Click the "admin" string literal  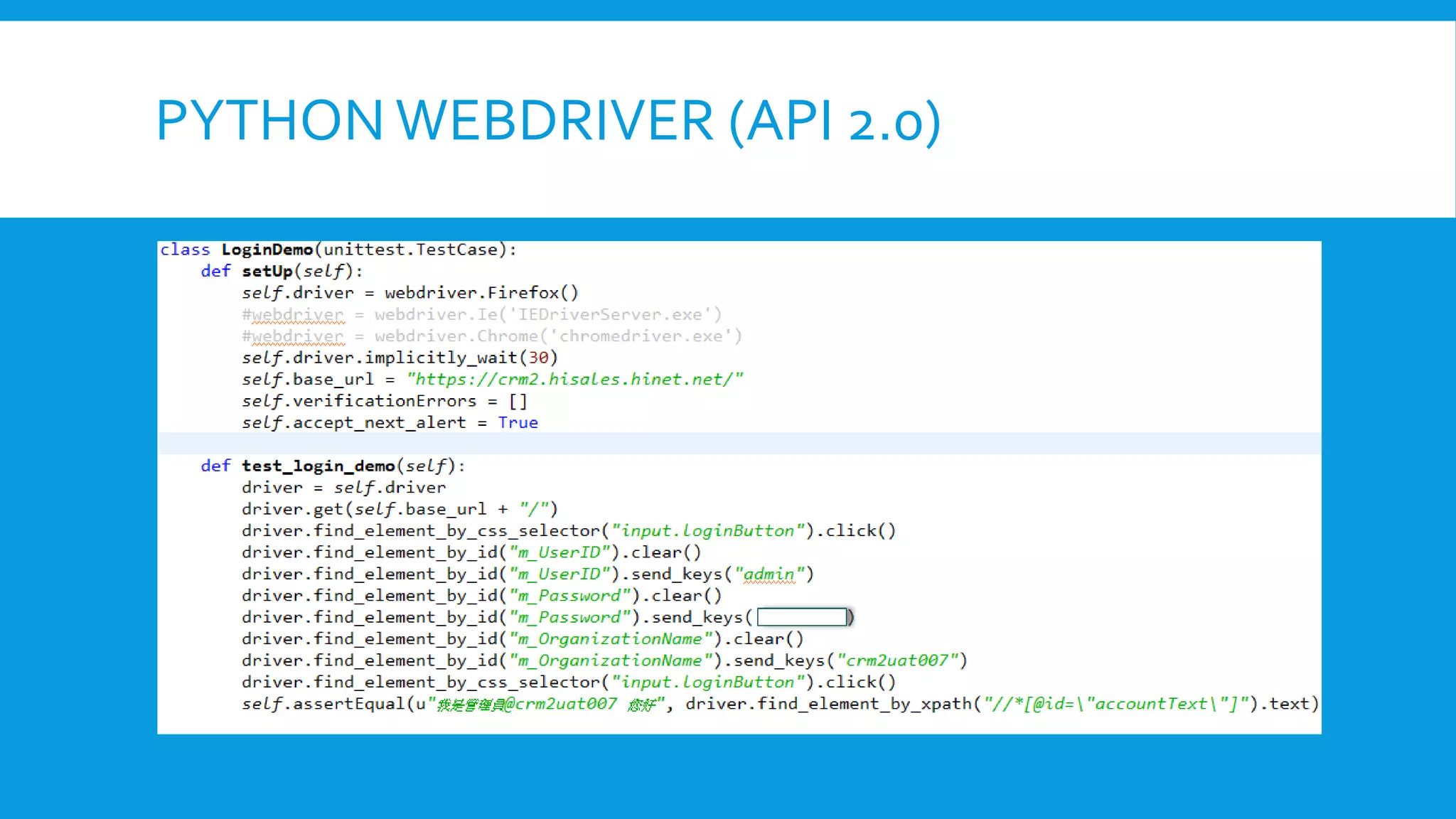point(769,574)
